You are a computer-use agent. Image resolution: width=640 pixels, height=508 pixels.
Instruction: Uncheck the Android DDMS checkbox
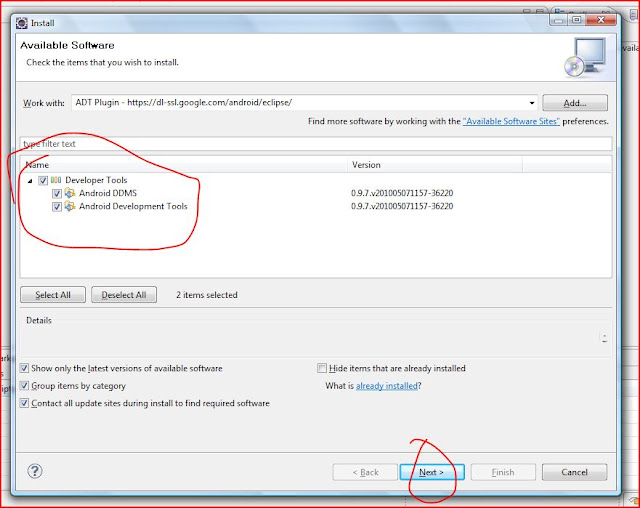click(57, 193)
